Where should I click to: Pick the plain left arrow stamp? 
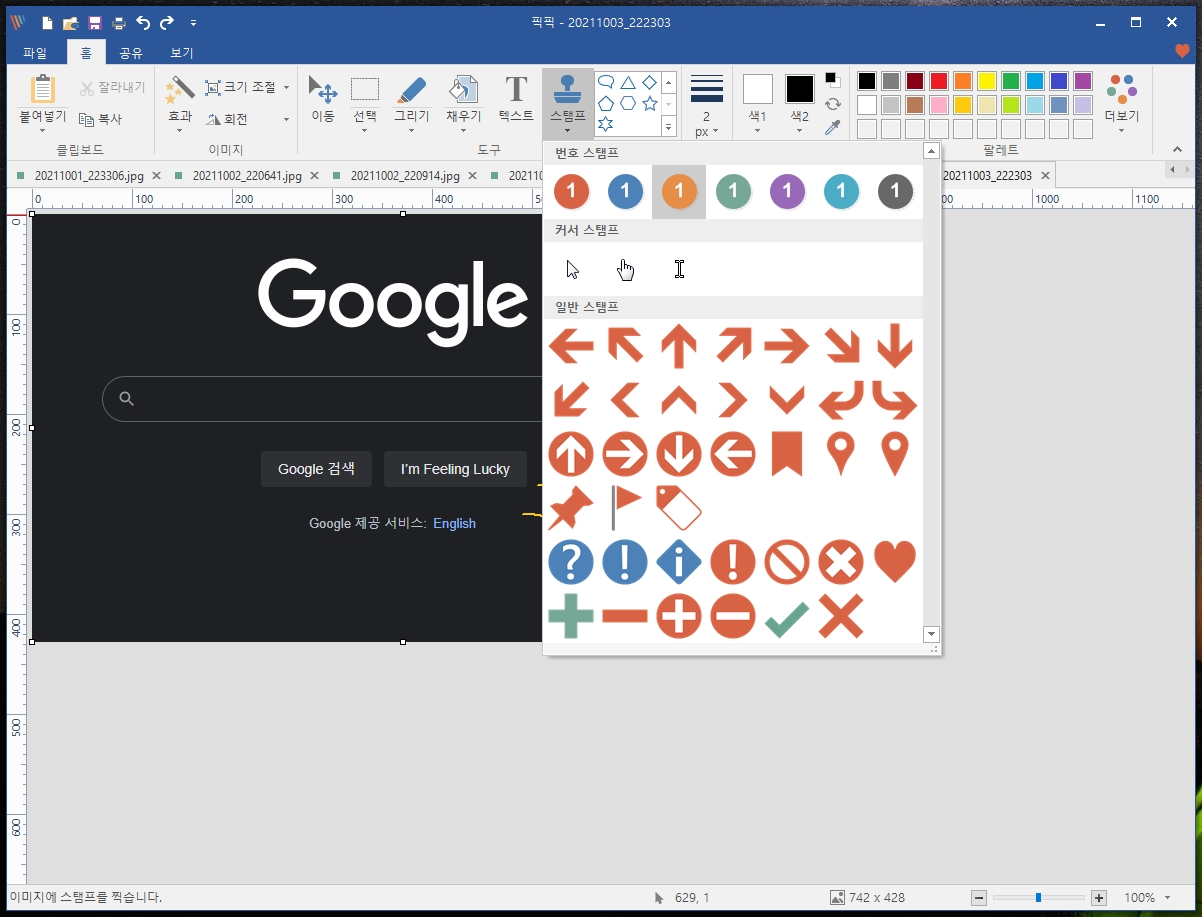coord(571,347)
